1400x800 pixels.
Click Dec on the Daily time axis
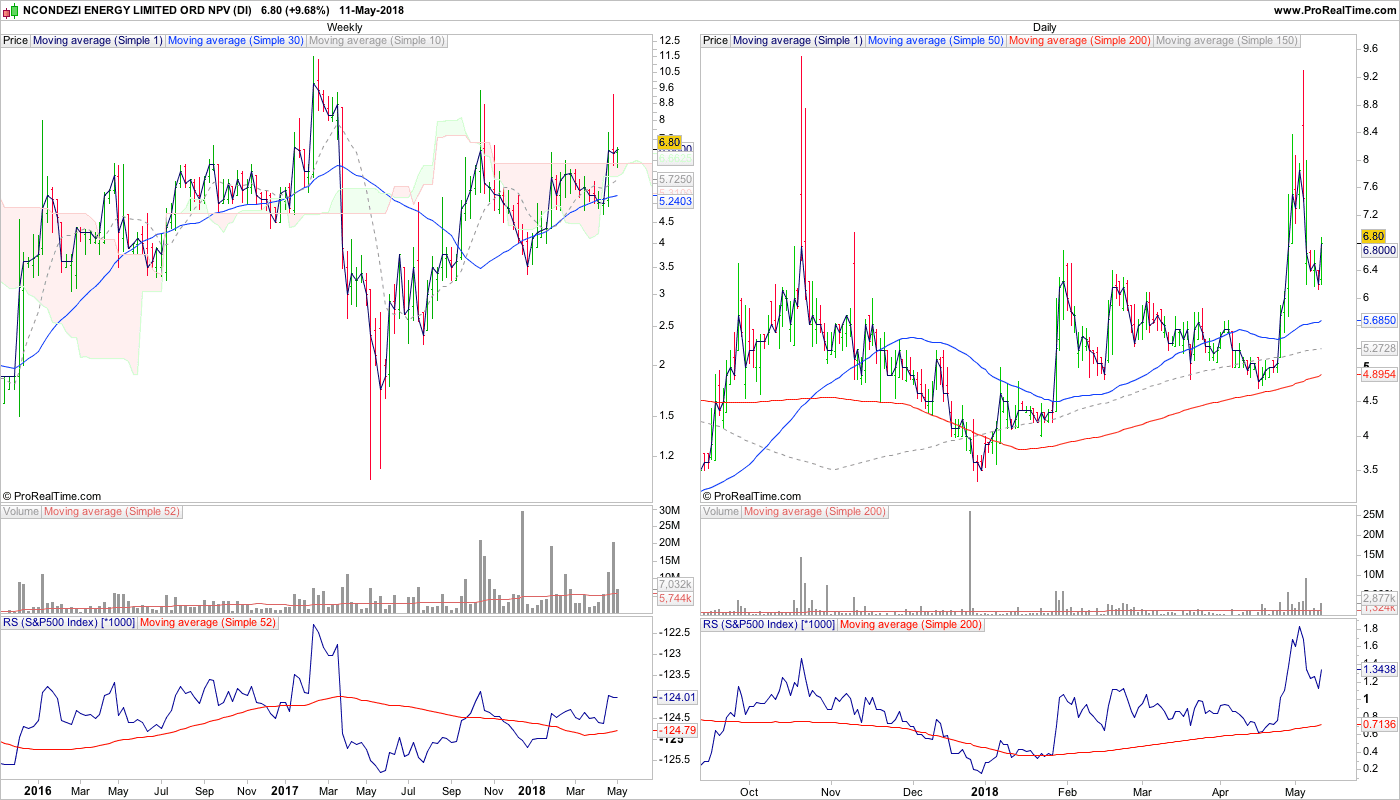pos(913,791)
